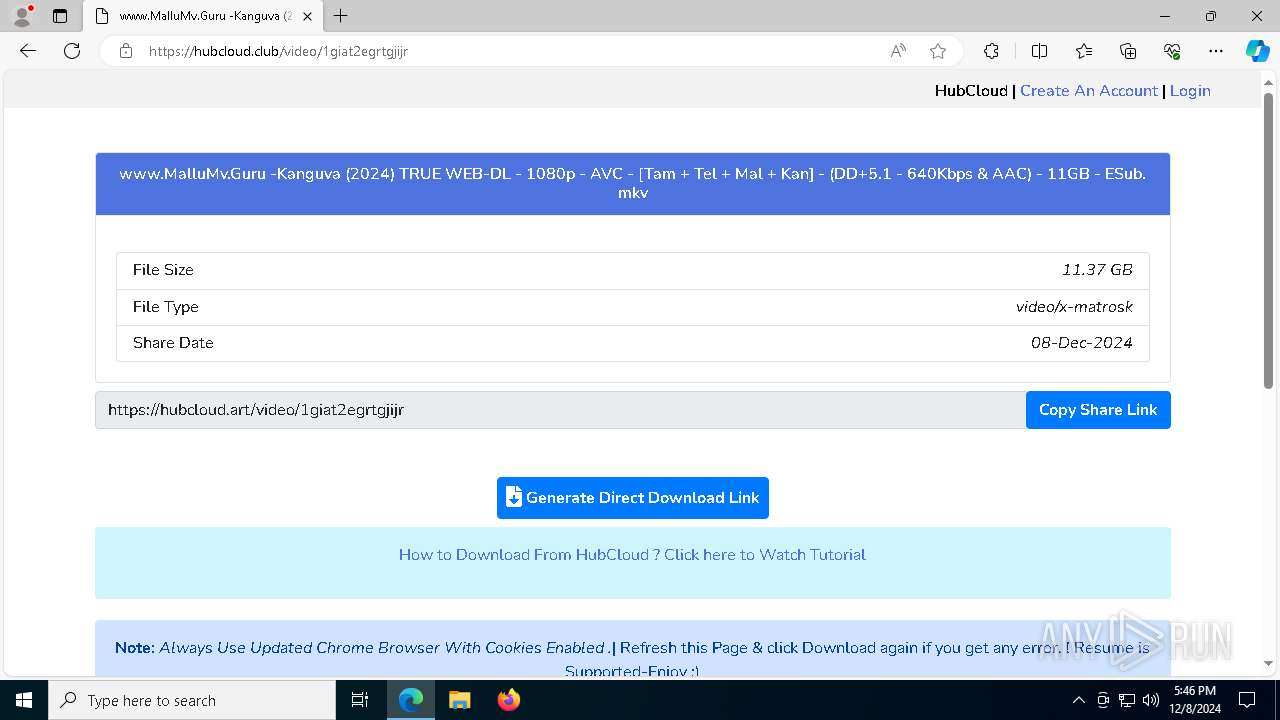Screen dimensions: 1280x720
Task: Click the Kanguva file name title
Action: [x=633, y=183]
